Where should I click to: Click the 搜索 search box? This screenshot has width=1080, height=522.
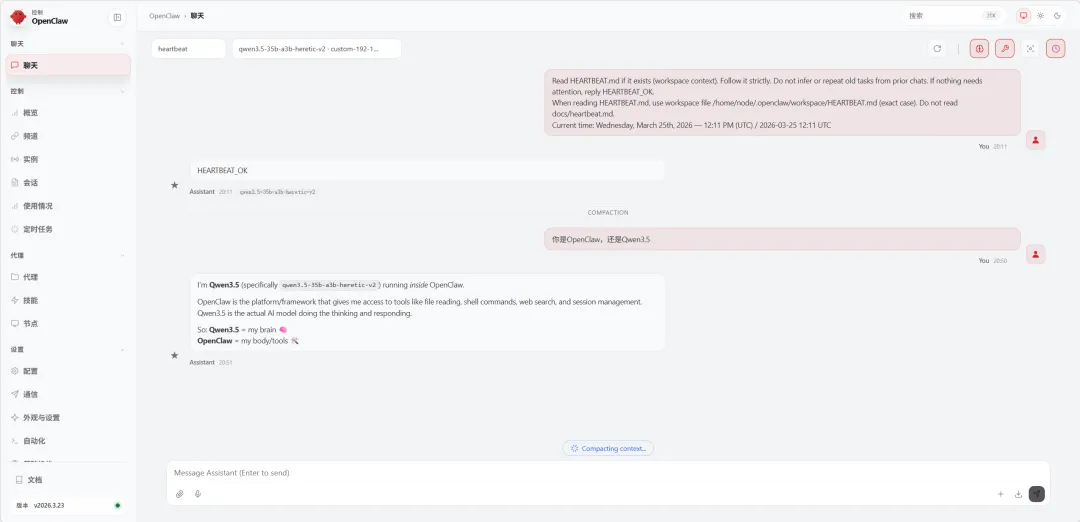[950, 16]
